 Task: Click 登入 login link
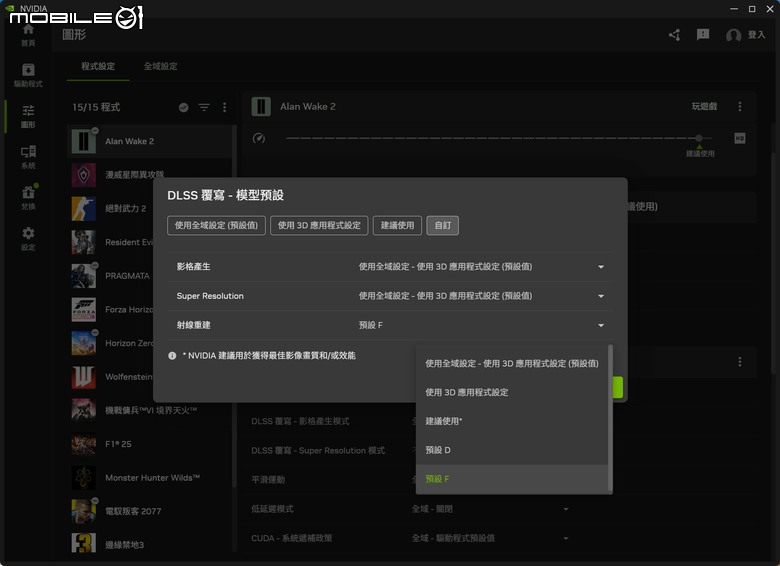pos(756,35)
